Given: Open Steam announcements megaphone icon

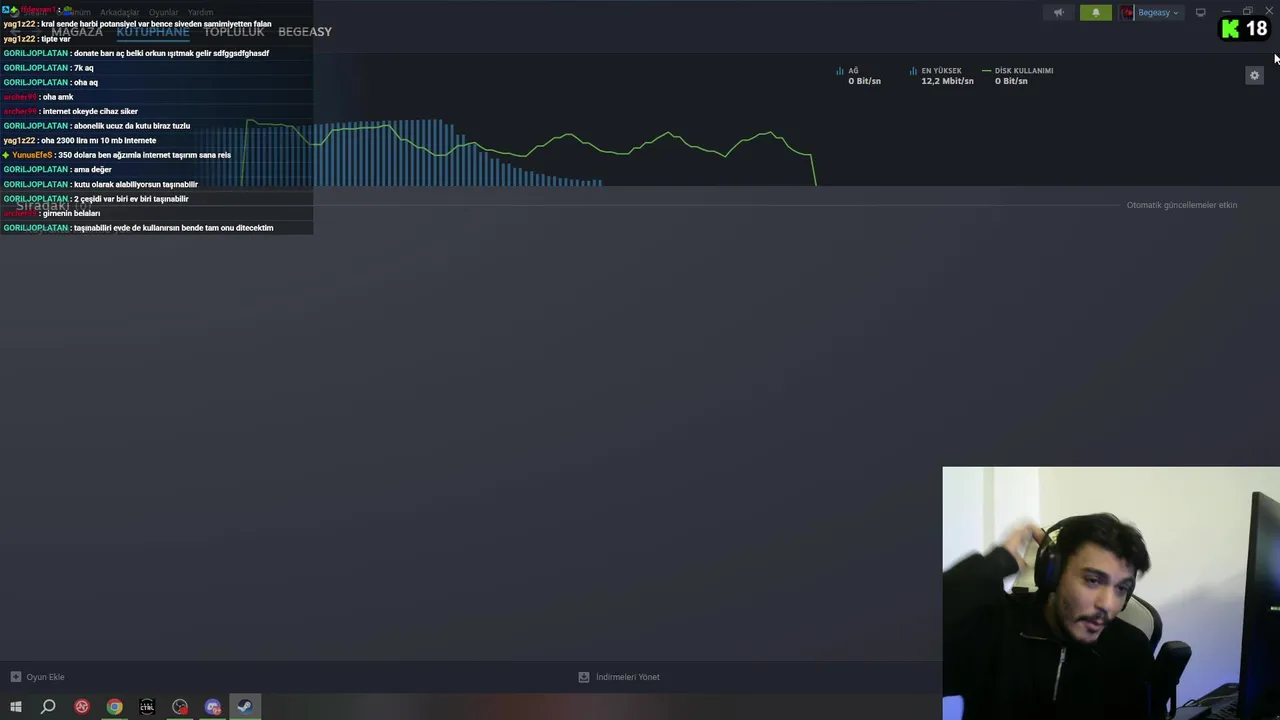Looking at the screenshot, I should 1058,13.
